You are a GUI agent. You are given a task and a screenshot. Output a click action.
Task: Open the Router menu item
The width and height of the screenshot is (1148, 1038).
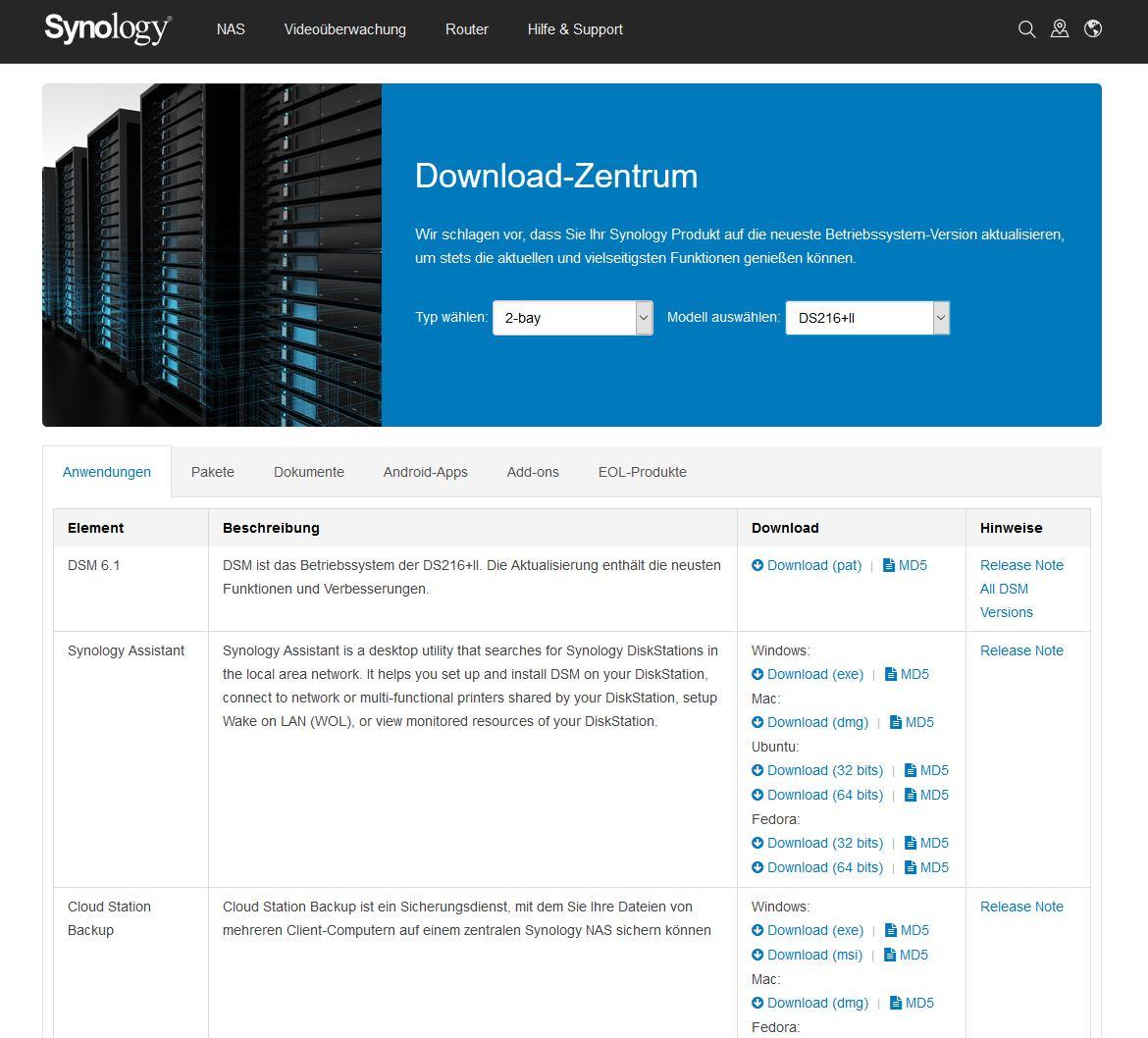coord(466,29)
